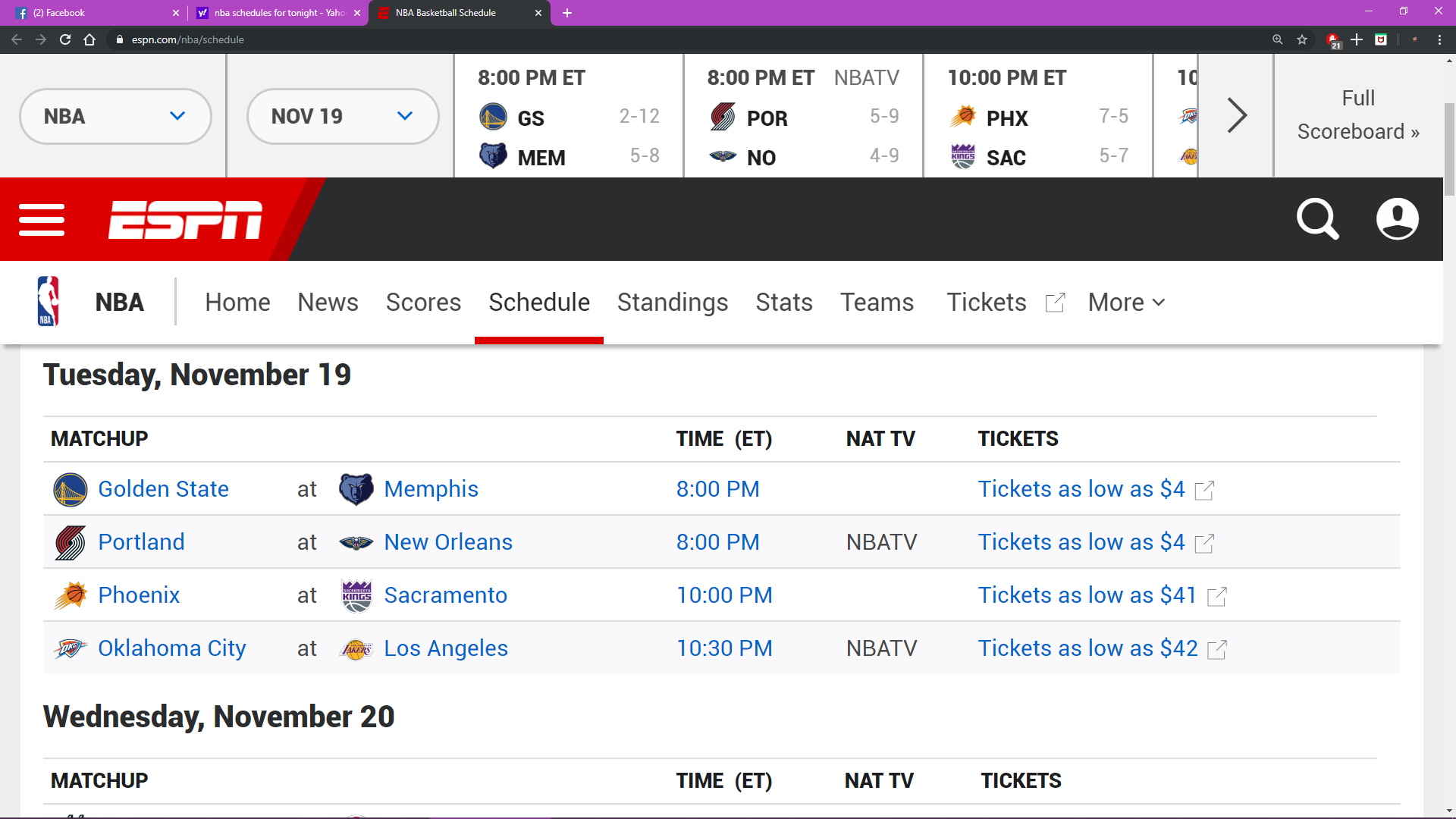This screenshot has width=1456, height=819.
Task: Open the user profile icon
Action: point(1398,219)
